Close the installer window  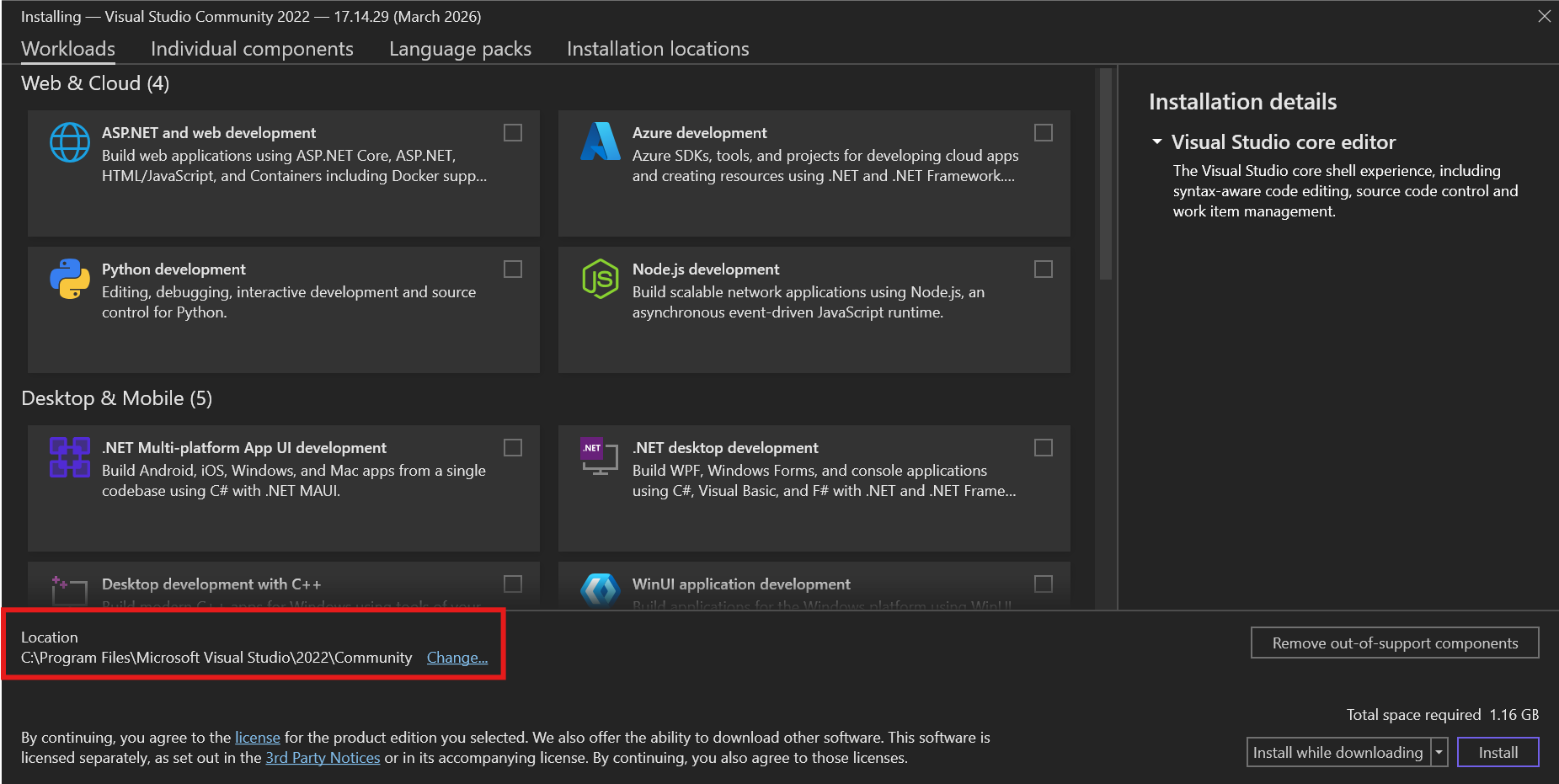pyautogui.click(x=1544, y=16)
